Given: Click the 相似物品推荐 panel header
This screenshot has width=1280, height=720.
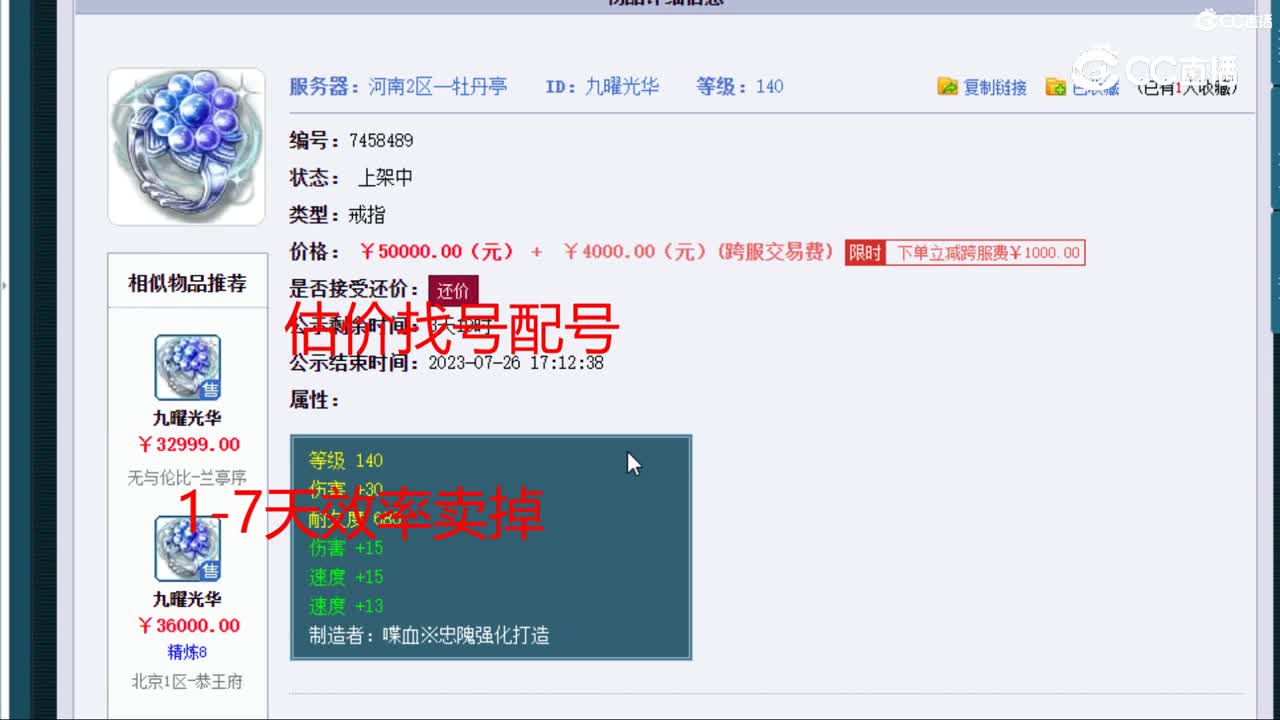Looking at the screenshot, I should point(187,281).
